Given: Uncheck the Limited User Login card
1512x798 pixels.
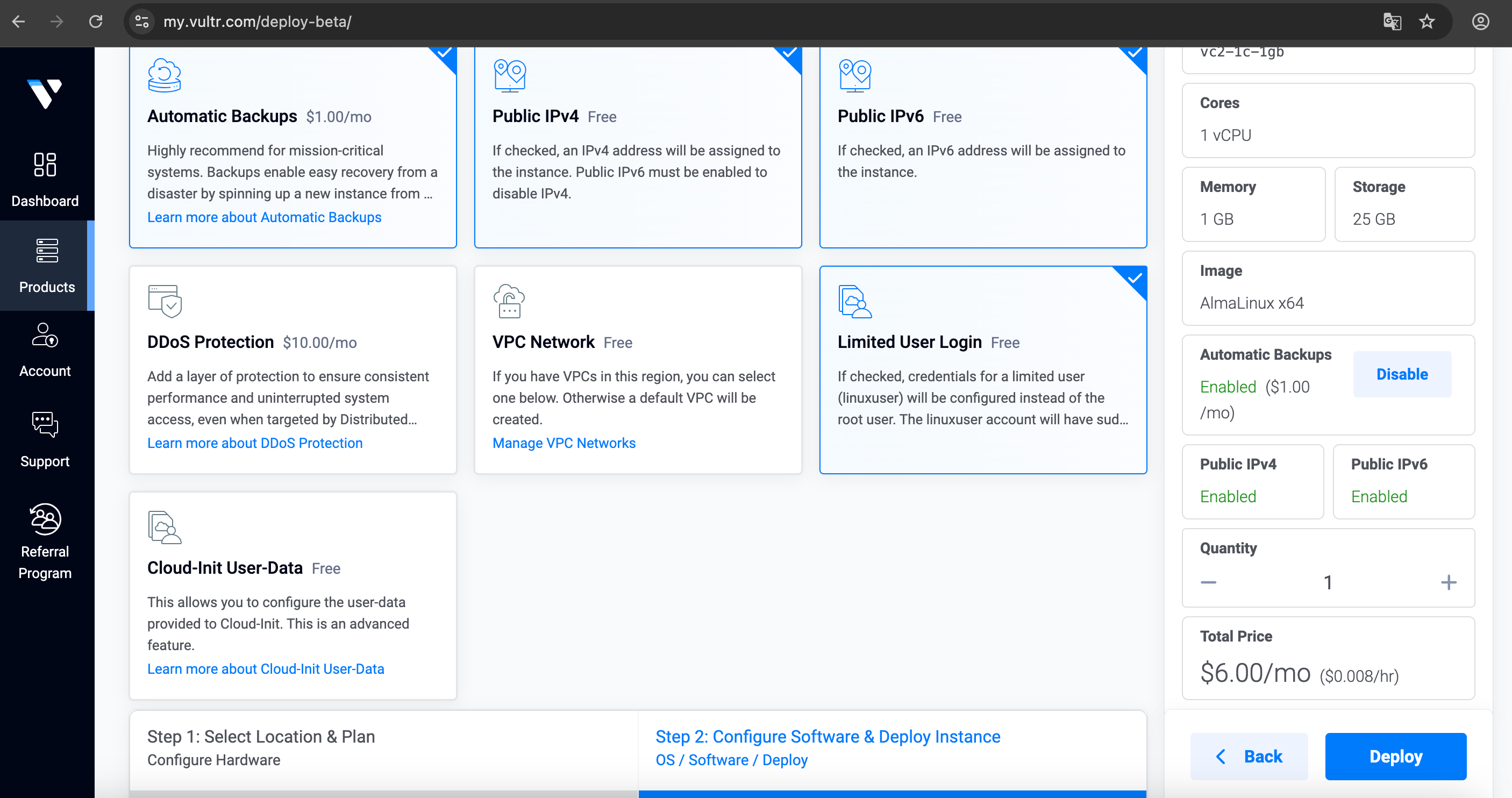Looking at the screenshot, I should click(982, 369).
